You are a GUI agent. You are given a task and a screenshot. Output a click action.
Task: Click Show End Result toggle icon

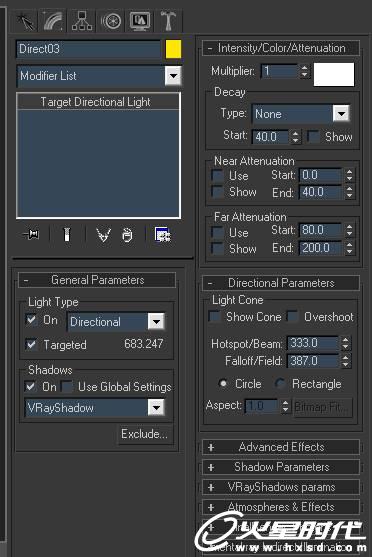pos(67,234)
